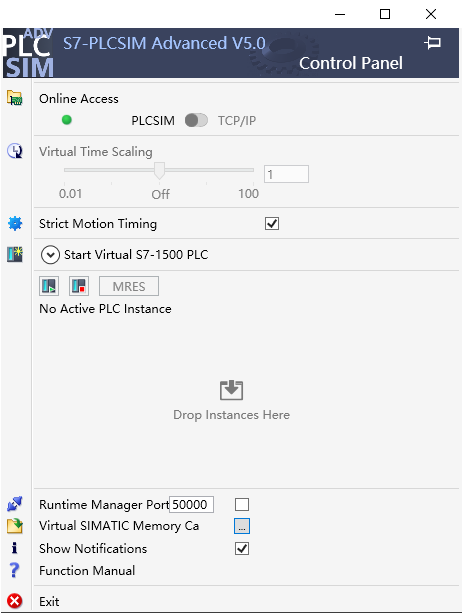
Task: Click the Start Virtual PLC sidebar icon
Action: click(x=15, y=254)
